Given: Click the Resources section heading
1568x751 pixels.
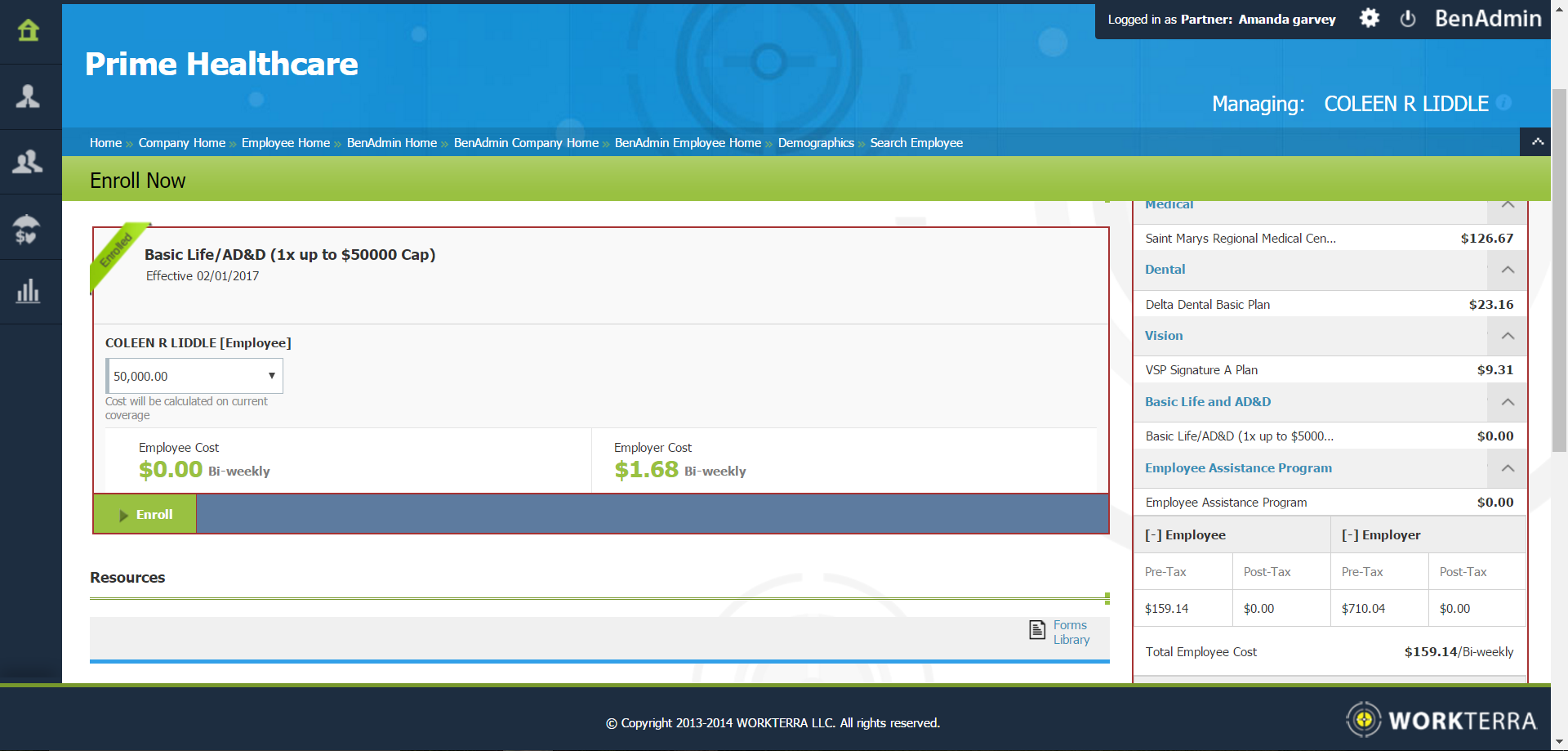Looking at the screenshot, I should tap(127, 577).
